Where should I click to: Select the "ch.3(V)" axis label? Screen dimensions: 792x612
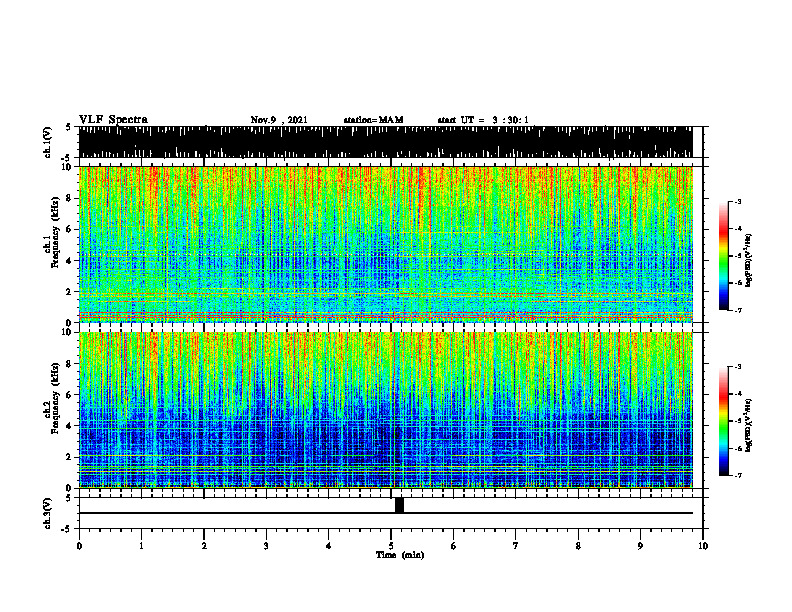48,513
